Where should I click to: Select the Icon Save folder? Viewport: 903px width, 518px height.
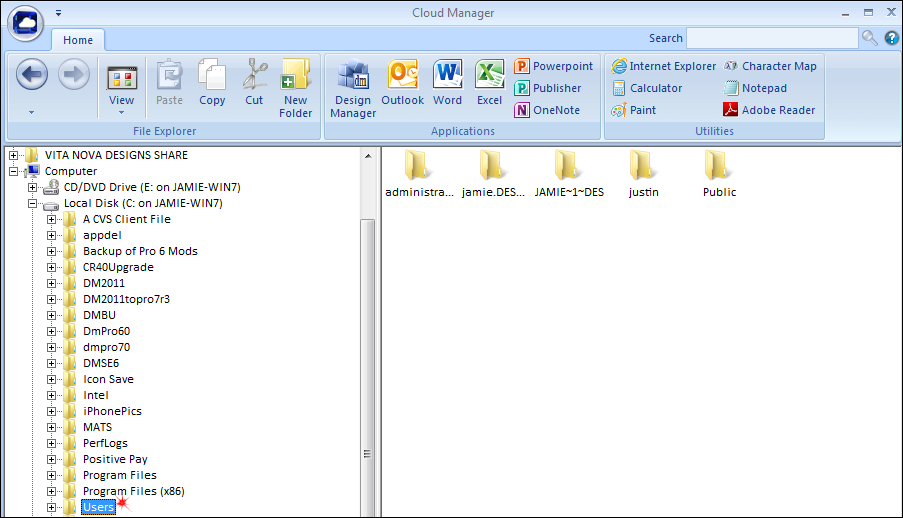tap(108, 379)
